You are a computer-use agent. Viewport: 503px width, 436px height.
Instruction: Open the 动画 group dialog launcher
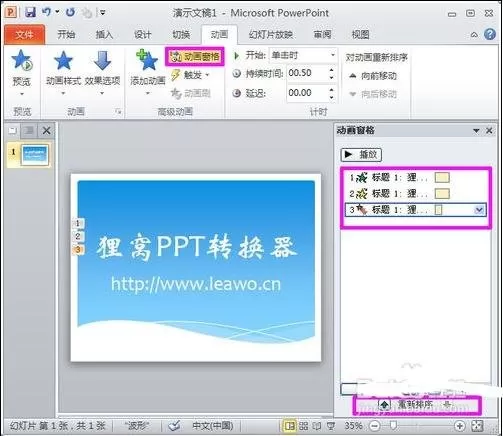coord(118,112)
